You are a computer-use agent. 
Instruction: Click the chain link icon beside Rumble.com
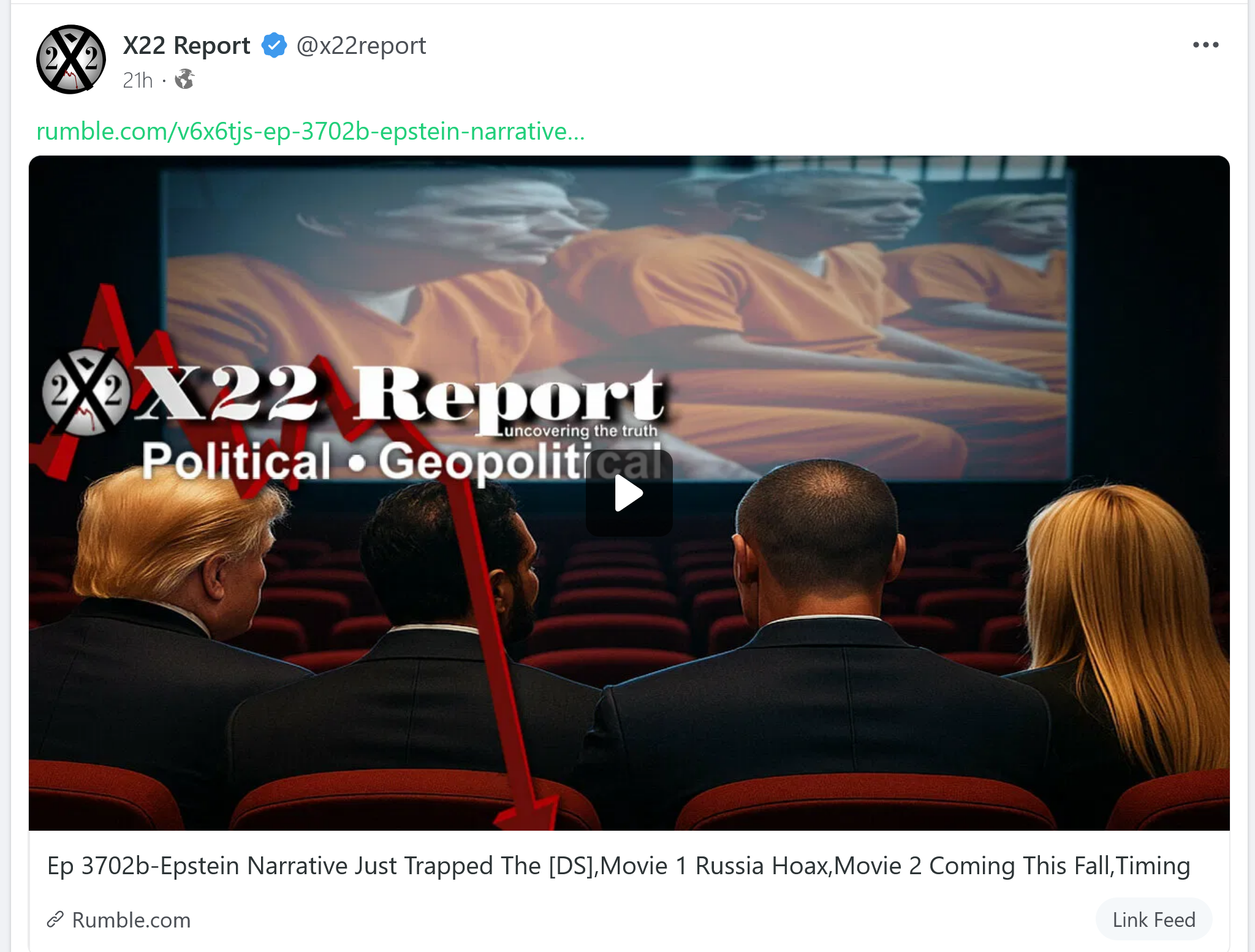tap(56, 920)
